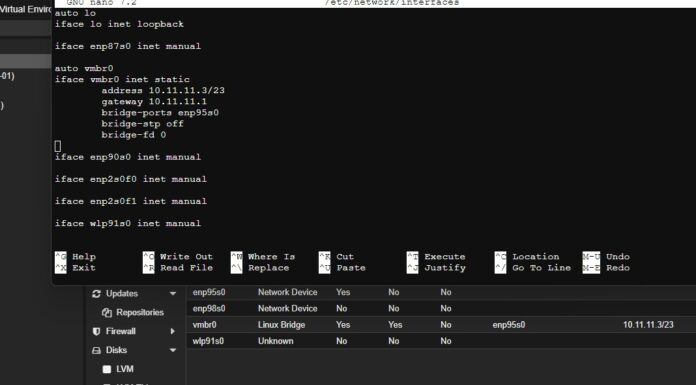696x385 pixels.
Task: Open the Firewall menu item
Action: click(x=120, y=331)
